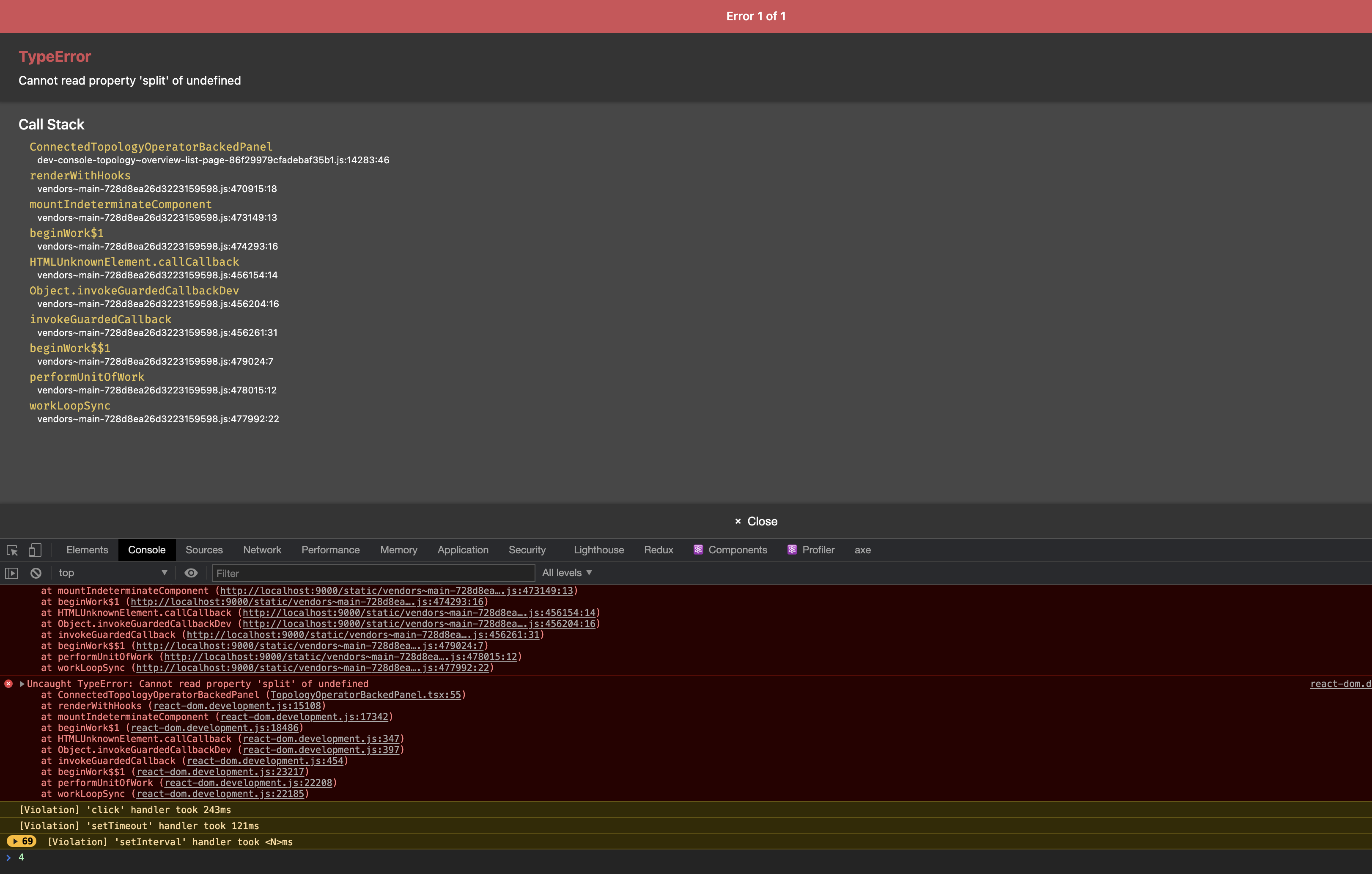Click the clear console icon
This screenshot has height=874, width=1372.
(x=36, y=573)
